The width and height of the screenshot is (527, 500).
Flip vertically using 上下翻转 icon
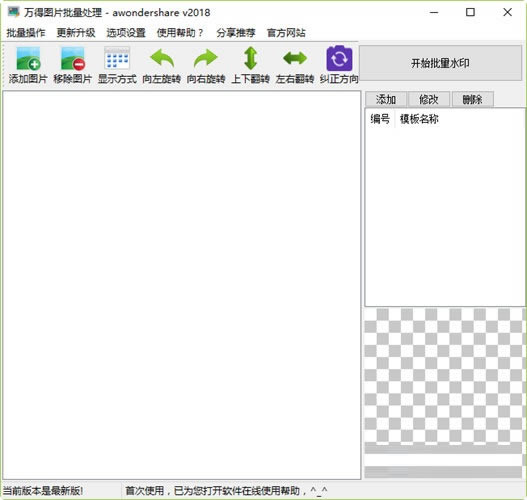click(251, 59)
